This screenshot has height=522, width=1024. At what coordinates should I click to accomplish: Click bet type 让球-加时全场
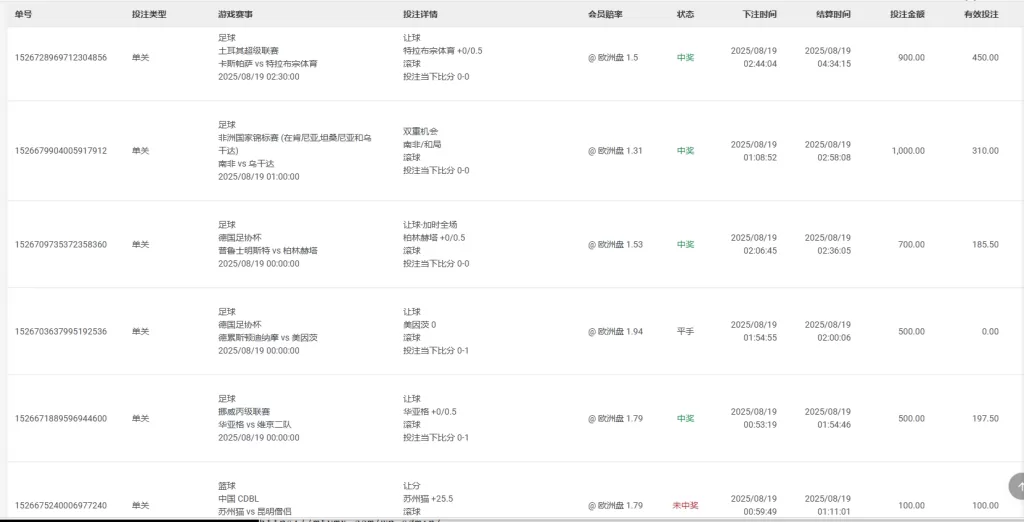pyautogui.click(x=430, y=225)
